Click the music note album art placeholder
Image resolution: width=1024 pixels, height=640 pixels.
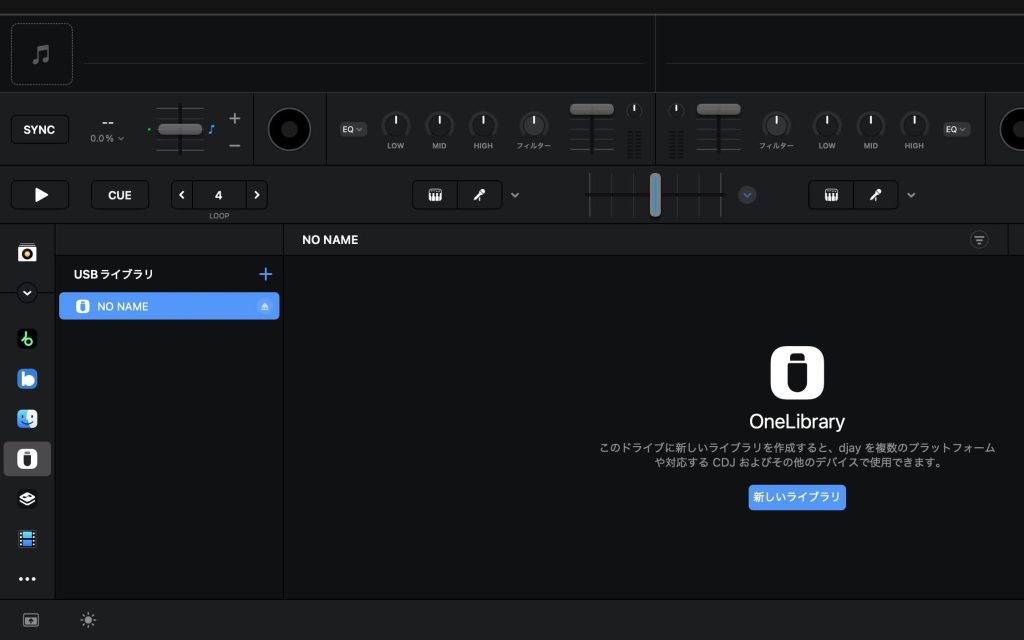(x=41, y=54)
